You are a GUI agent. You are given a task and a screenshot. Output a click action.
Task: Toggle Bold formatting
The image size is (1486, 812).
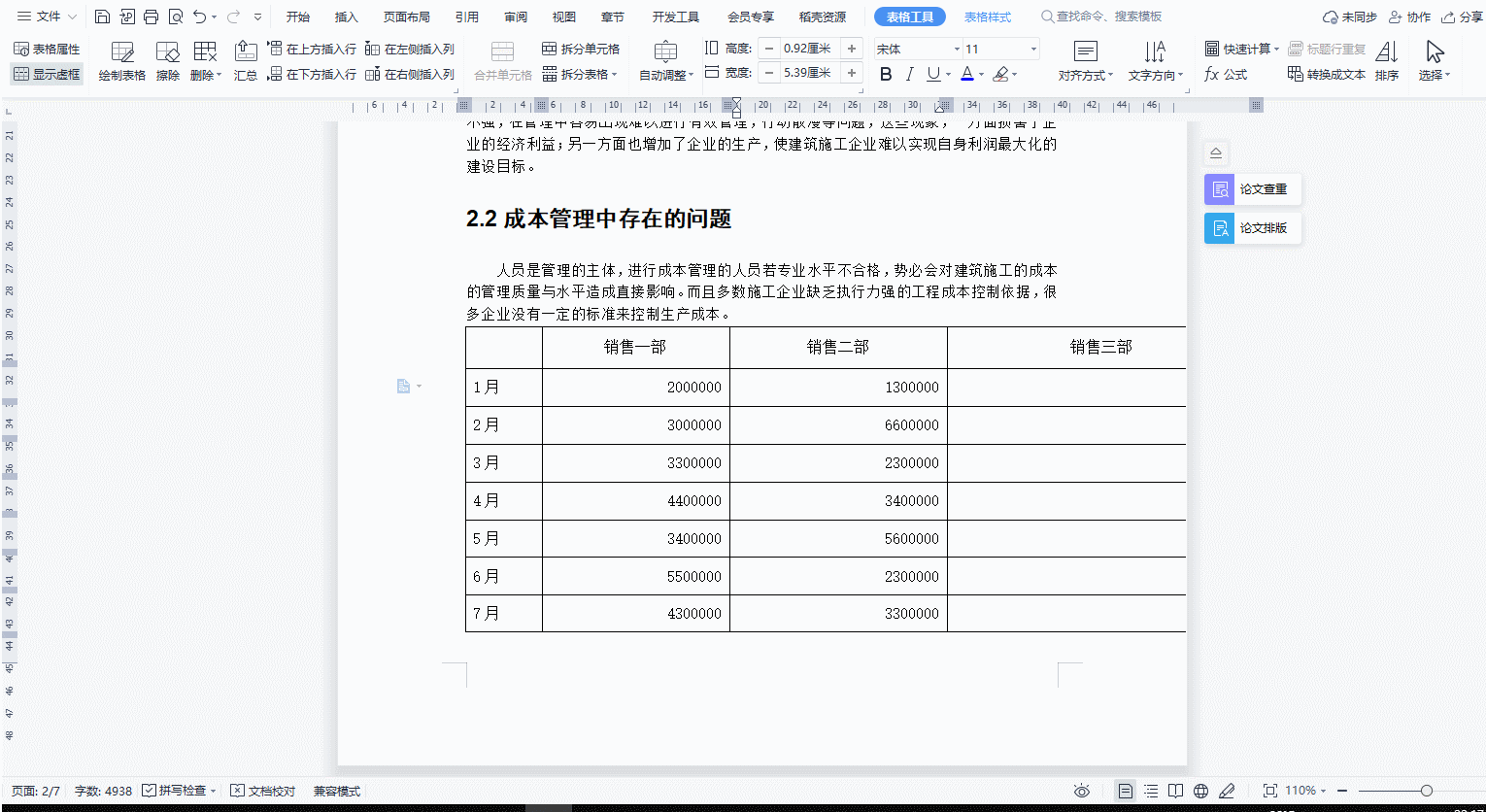click(885, 74)
